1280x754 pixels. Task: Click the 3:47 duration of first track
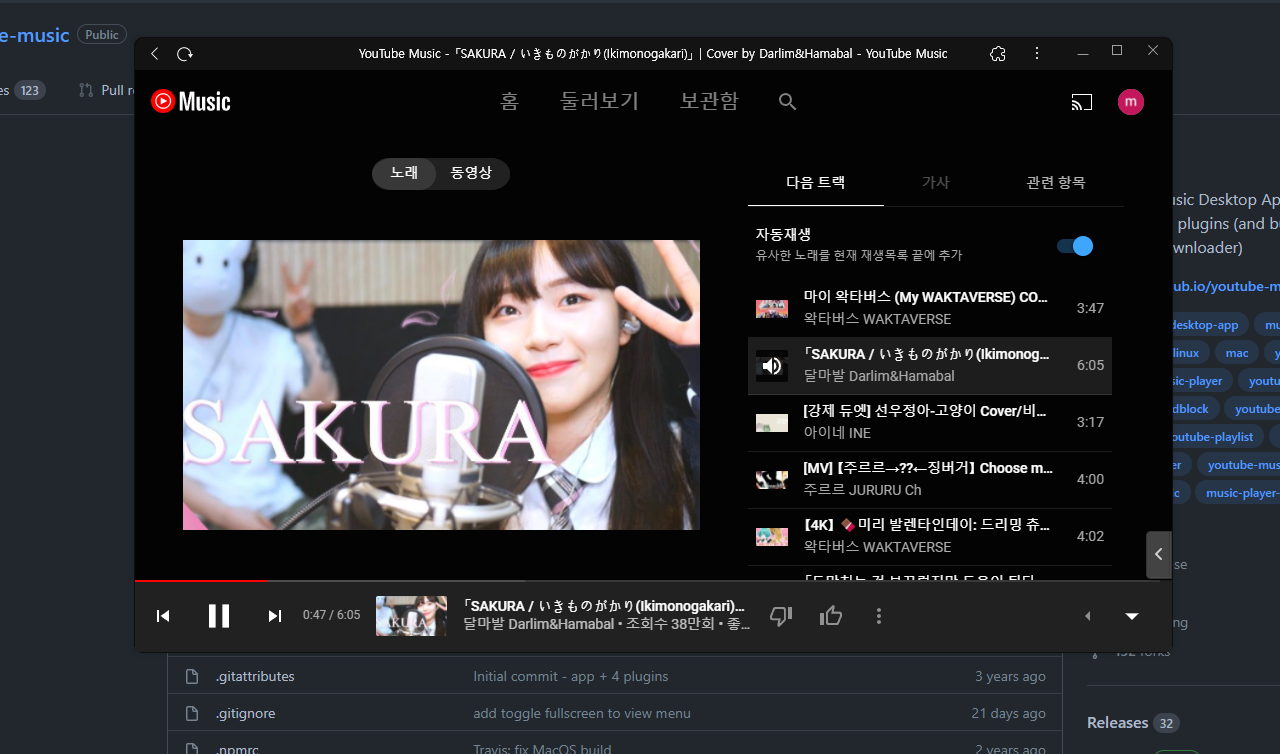click(1090, 308)
